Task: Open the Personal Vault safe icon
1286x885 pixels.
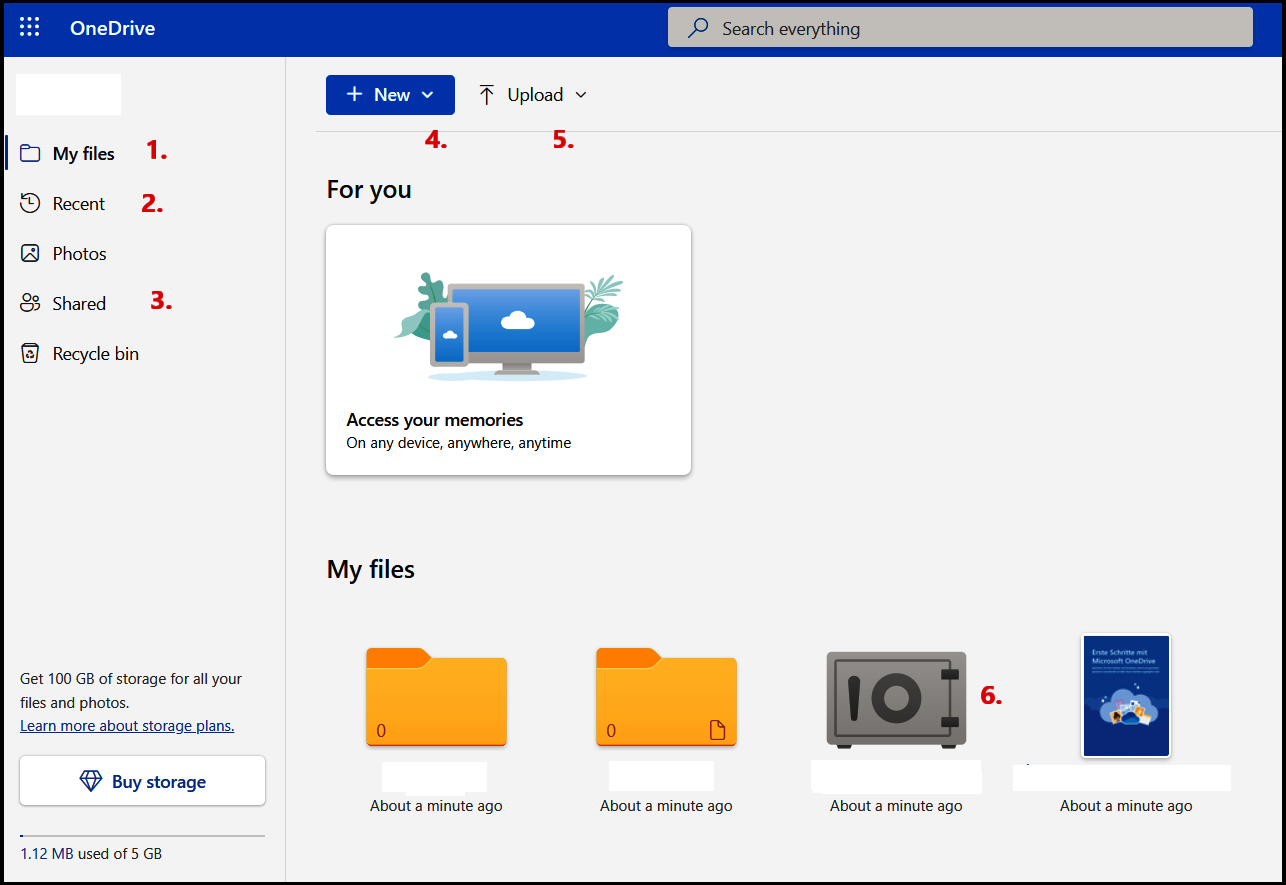Action: coord(895,698)
